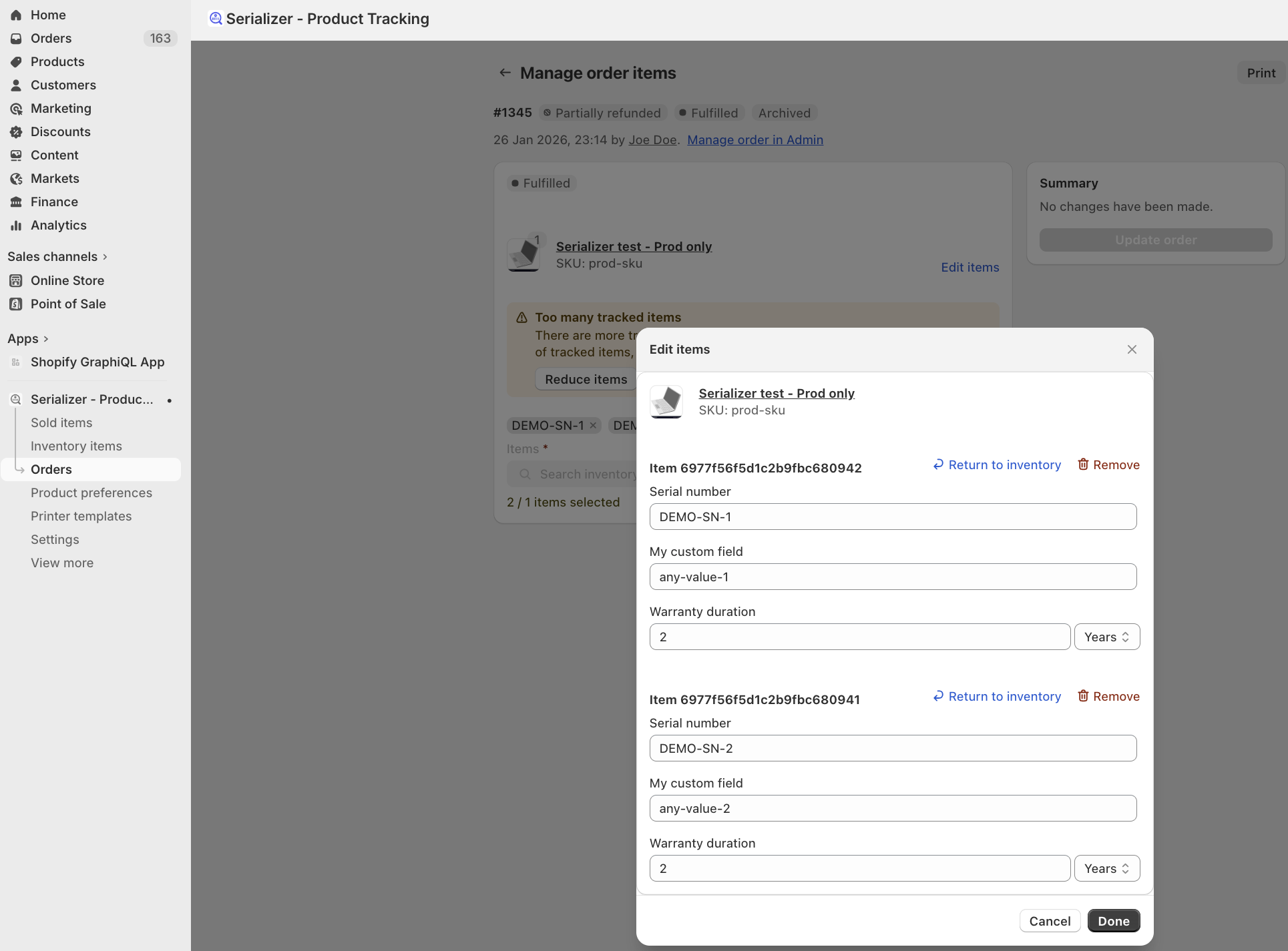Open Years dropdown for second warranty duration
Screen dimensions: 1288x951
point(1106,868)
